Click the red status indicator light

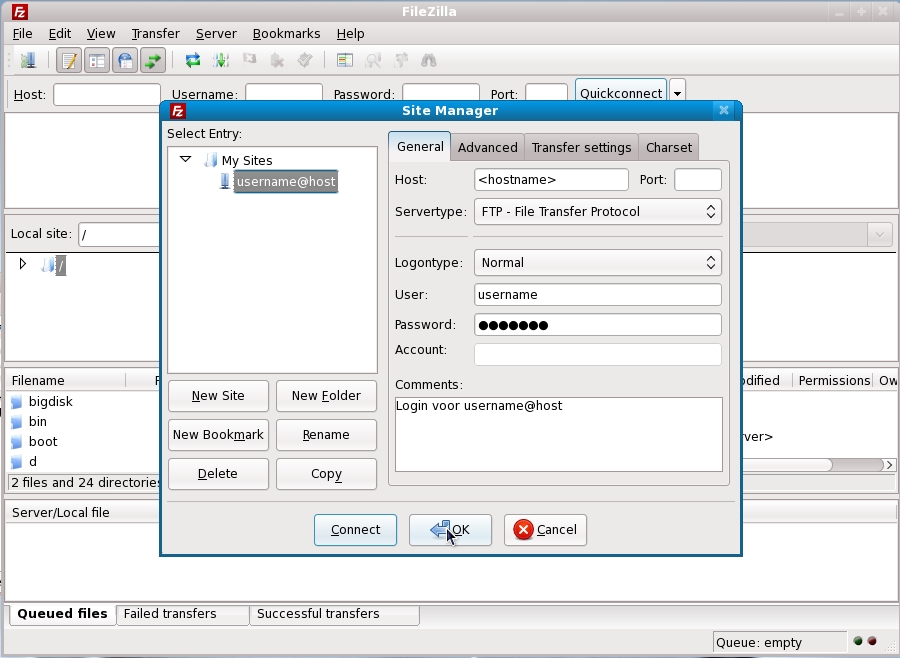(x=872, y=641)
